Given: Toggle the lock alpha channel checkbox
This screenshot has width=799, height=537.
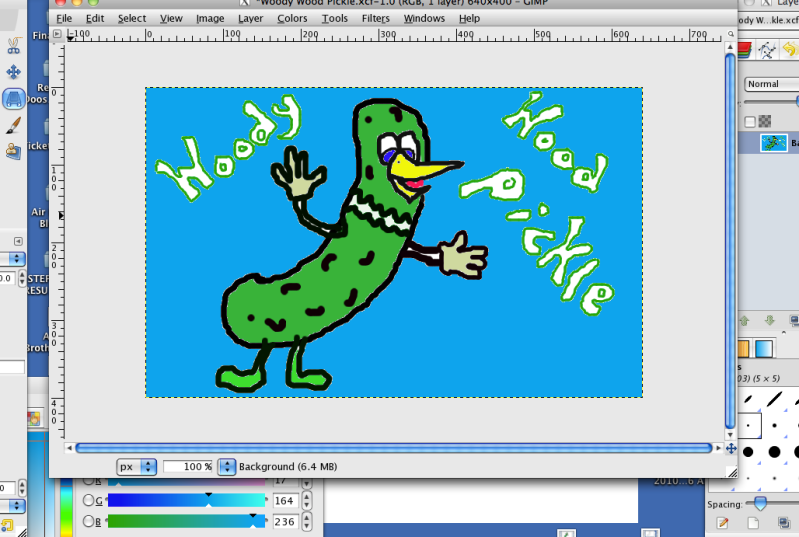Looking at the screenshot, I should tap(748, 122).
